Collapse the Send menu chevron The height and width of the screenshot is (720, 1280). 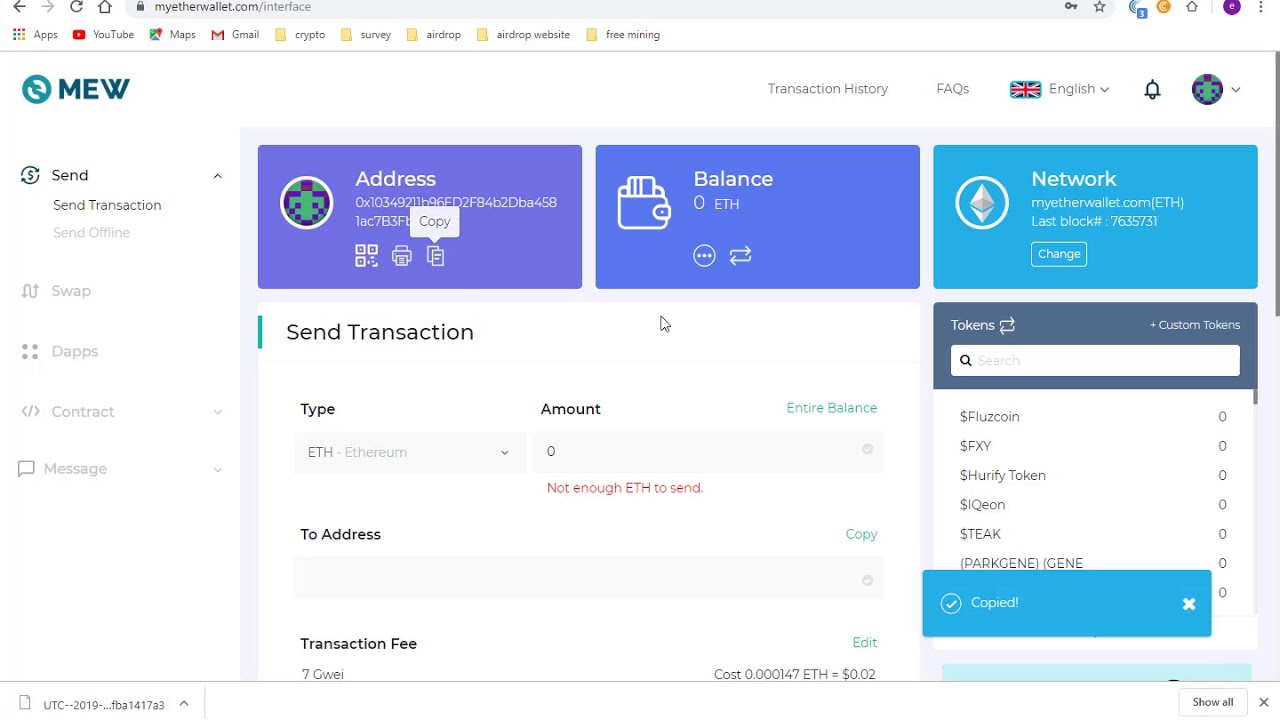pos(217,176)
